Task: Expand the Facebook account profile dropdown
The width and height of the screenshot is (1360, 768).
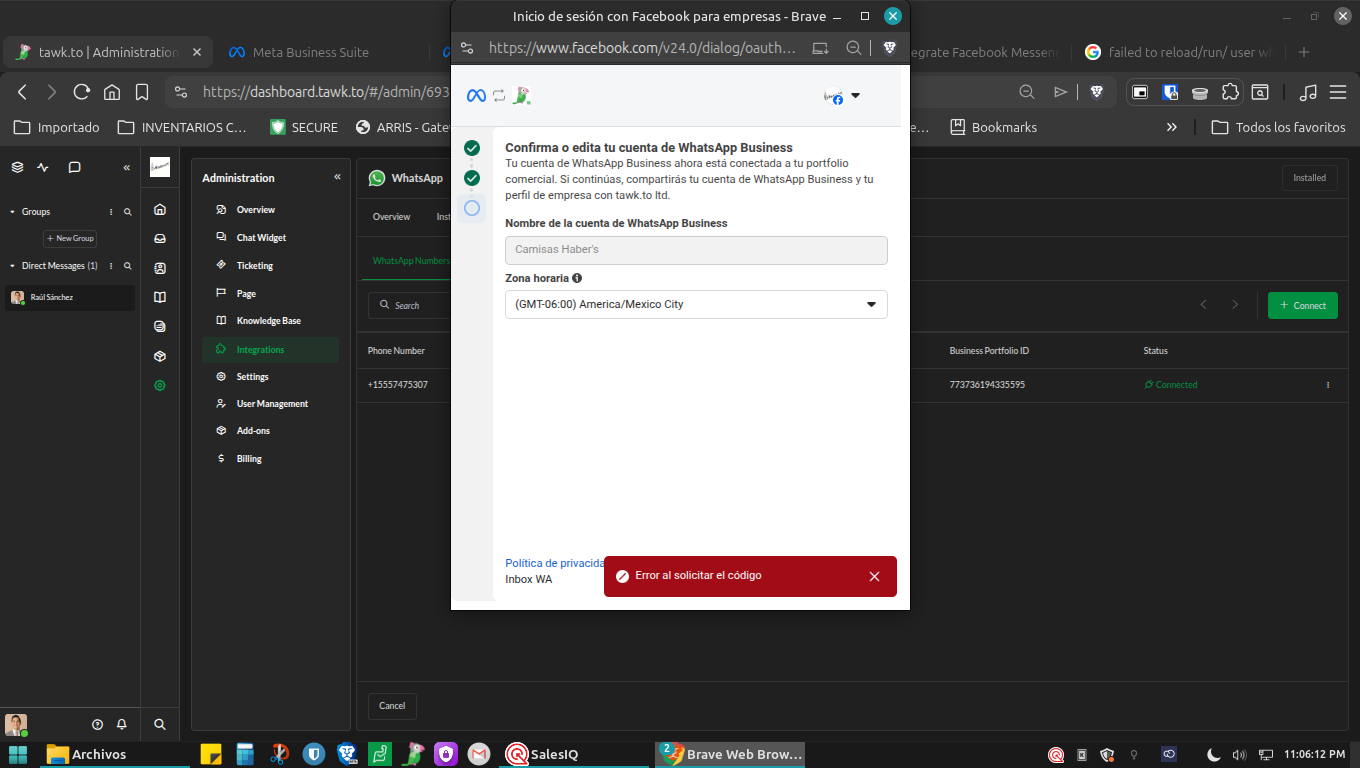Action: 842,96
